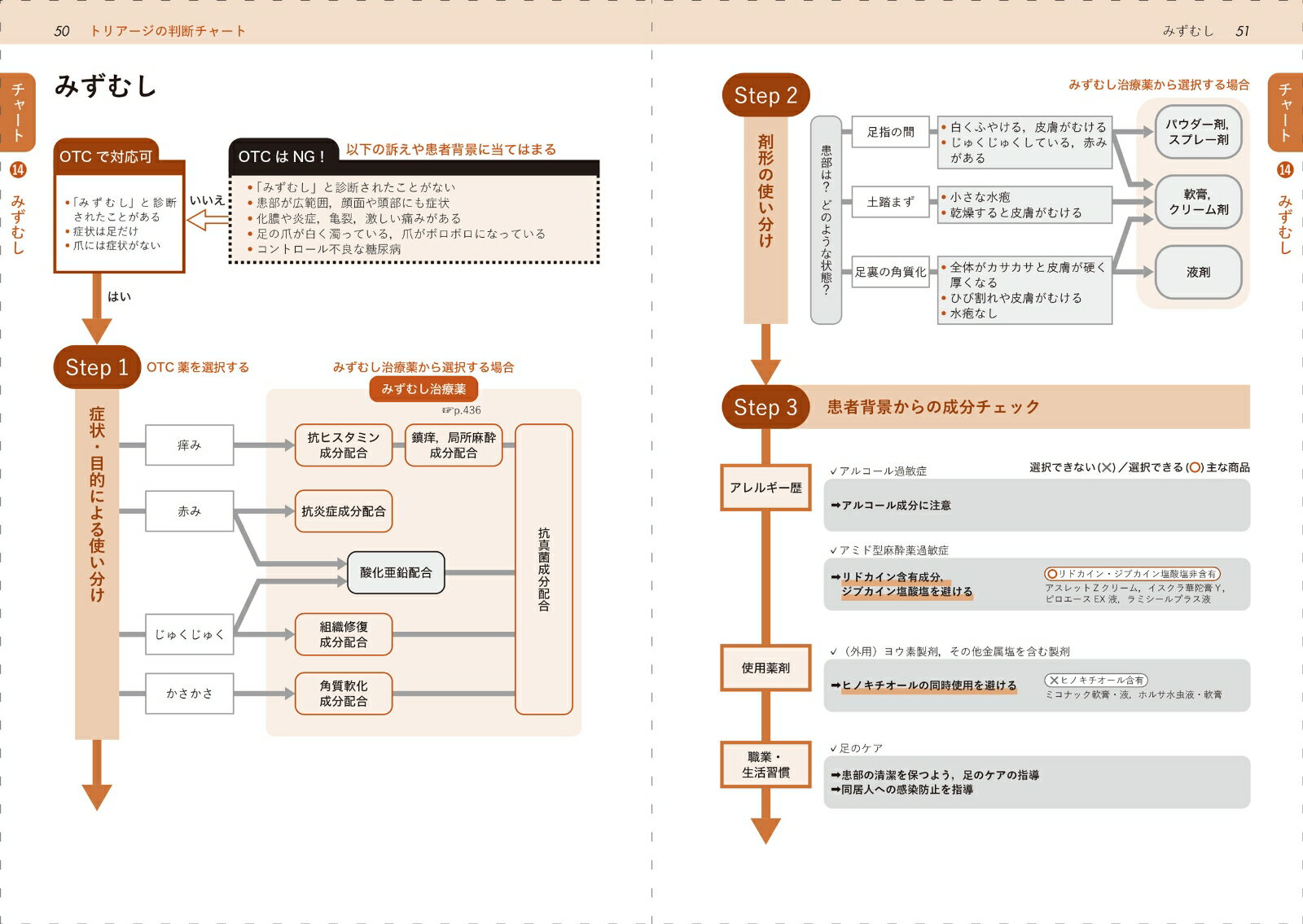Click the チャート tab on the right edge
The height and width of the screenshot is (924, 1303).
pyautogui.click(x=1285, y=112)
